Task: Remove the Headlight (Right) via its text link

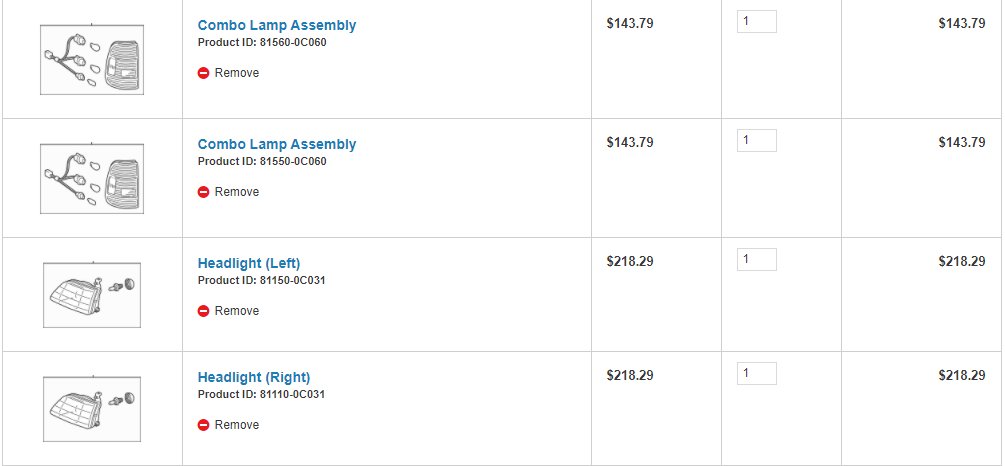Action: coord(237,425)
